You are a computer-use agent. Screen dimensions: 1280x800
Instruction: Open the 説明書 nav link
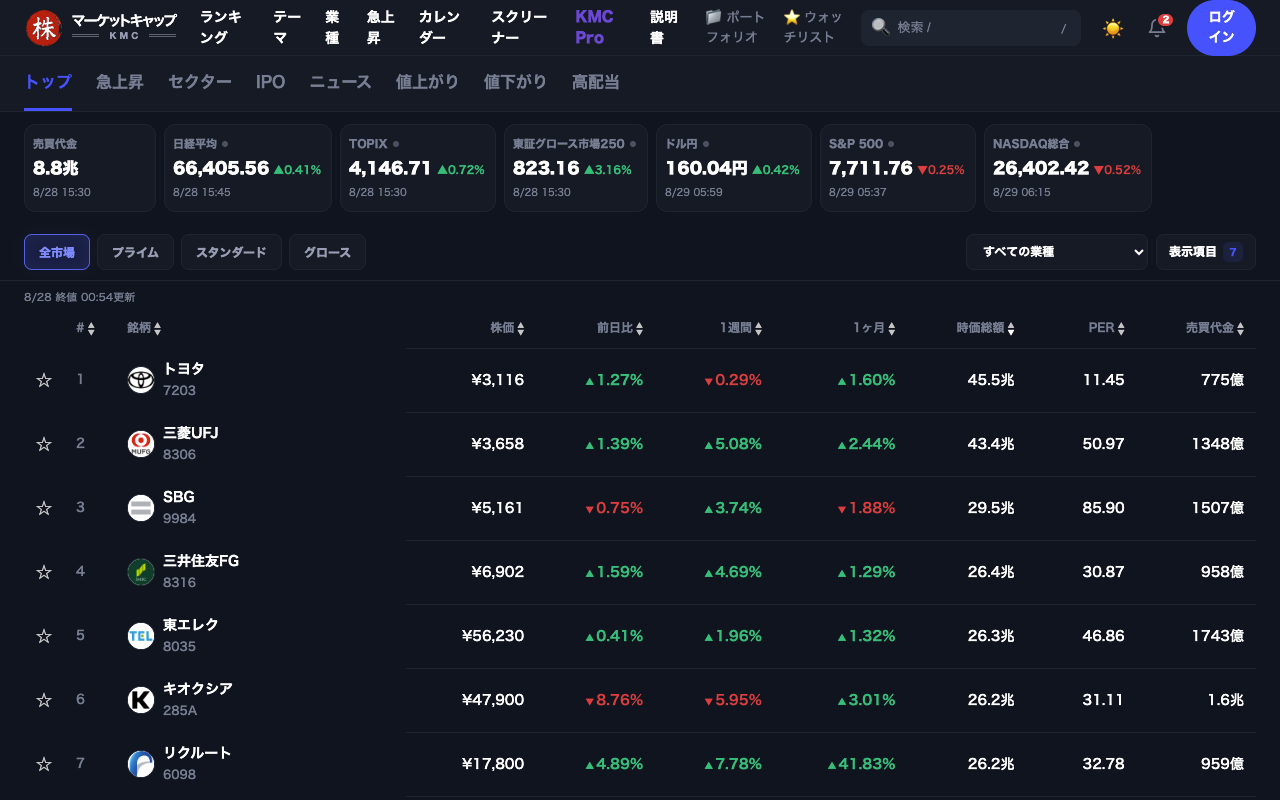(664, 28)
